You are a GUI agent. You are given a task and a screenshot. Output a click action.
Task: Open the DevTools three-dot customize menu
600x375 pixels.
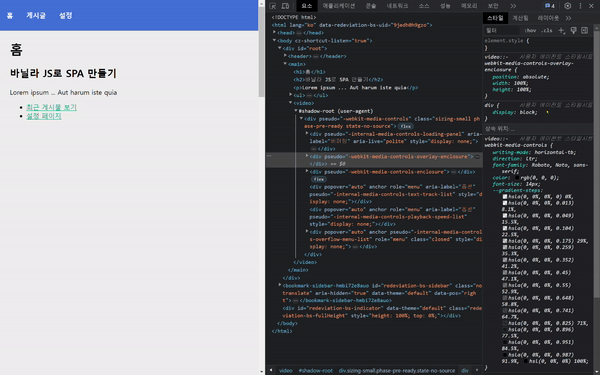pos(580,6)
